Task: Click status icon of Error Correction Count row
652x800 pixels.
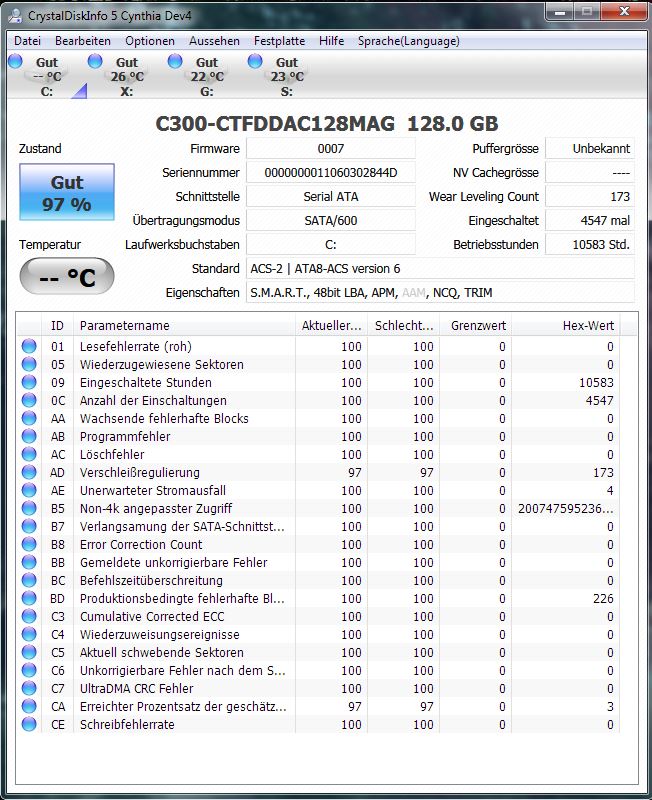Action: point(29,544)
